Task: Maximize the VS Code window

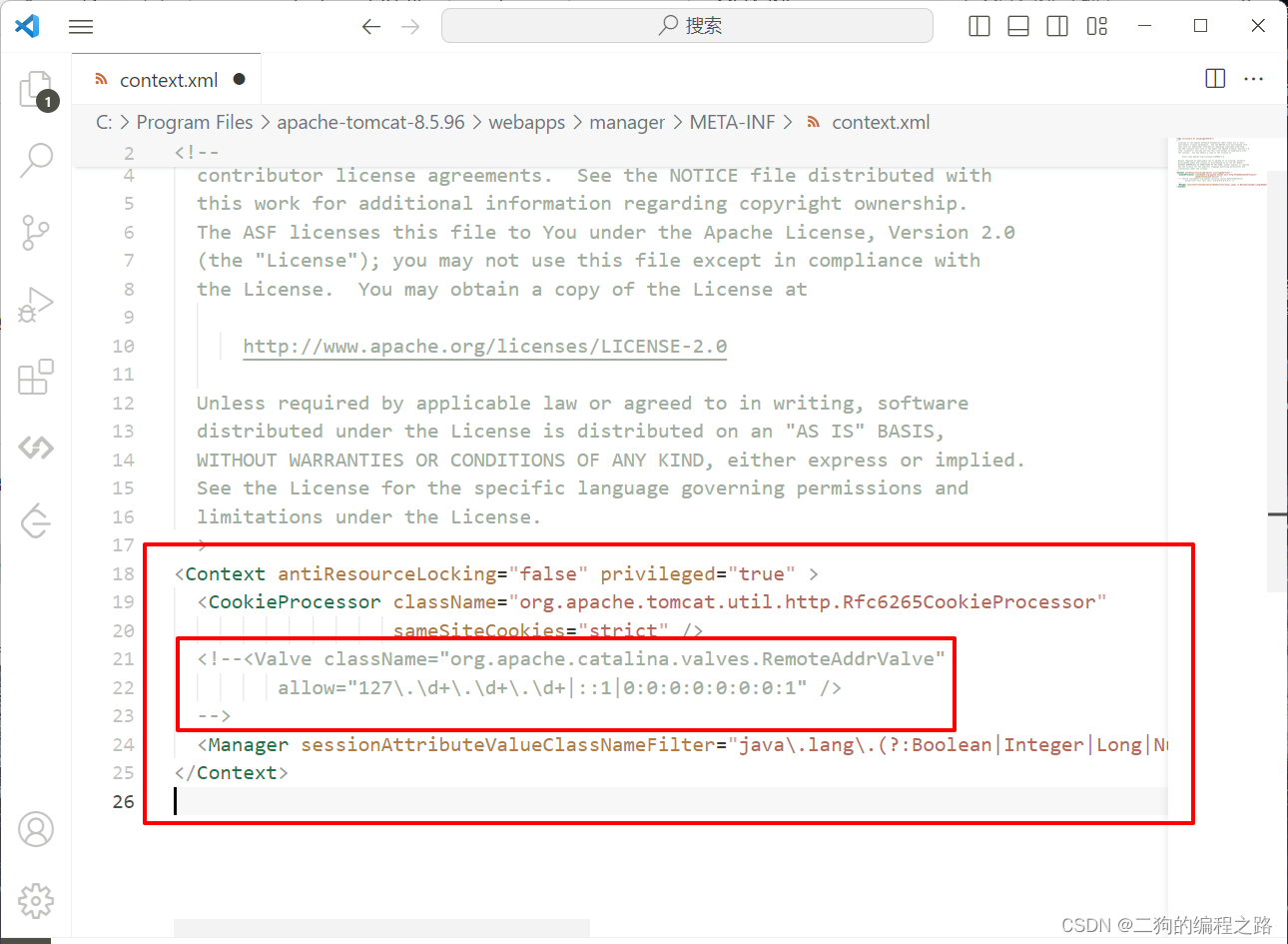Action: (x=1201, y=26)
